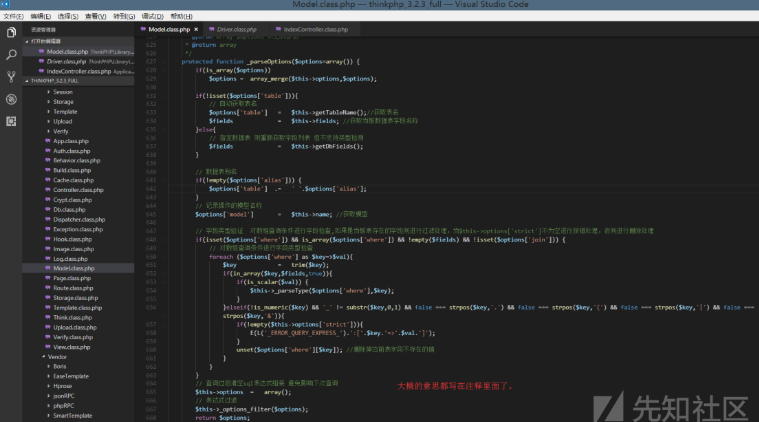Screen dimensions: 759x422
Task: Expand the Upload folder
Action: click(x=48, y=121)
